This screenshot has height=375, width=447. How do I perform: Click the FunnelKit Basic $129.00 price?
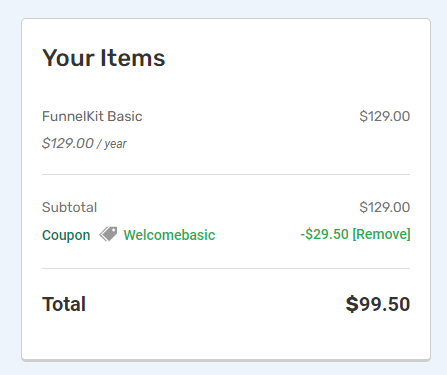385,116
